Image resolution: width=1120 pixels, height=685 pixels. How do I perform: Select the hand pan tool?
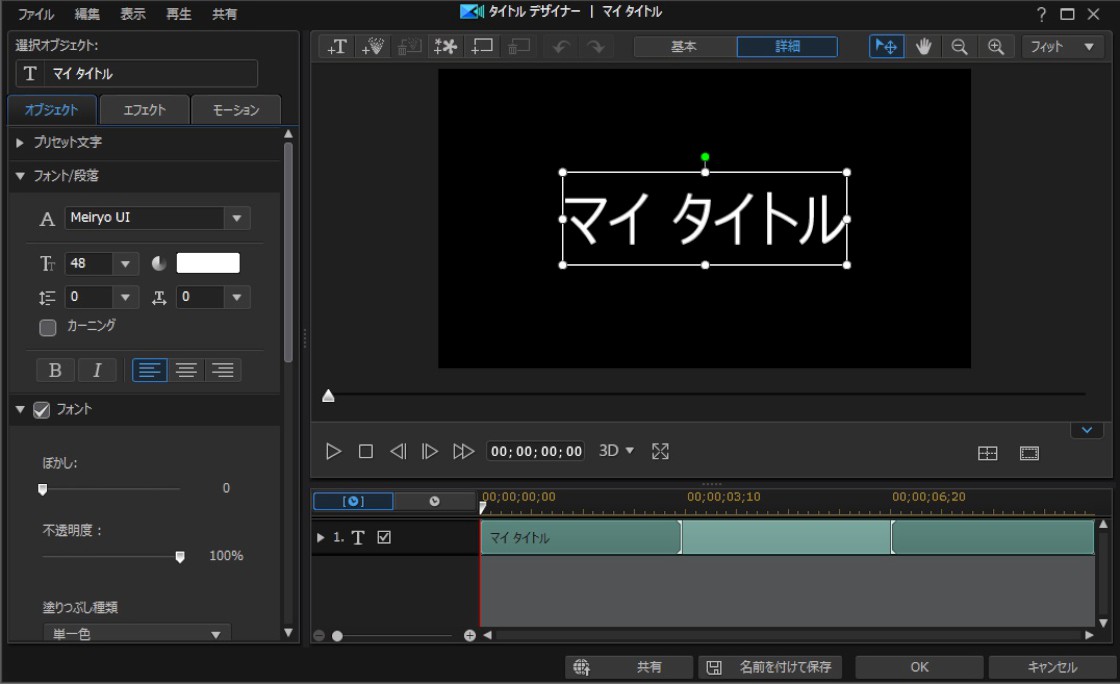(x=923, y=47)
